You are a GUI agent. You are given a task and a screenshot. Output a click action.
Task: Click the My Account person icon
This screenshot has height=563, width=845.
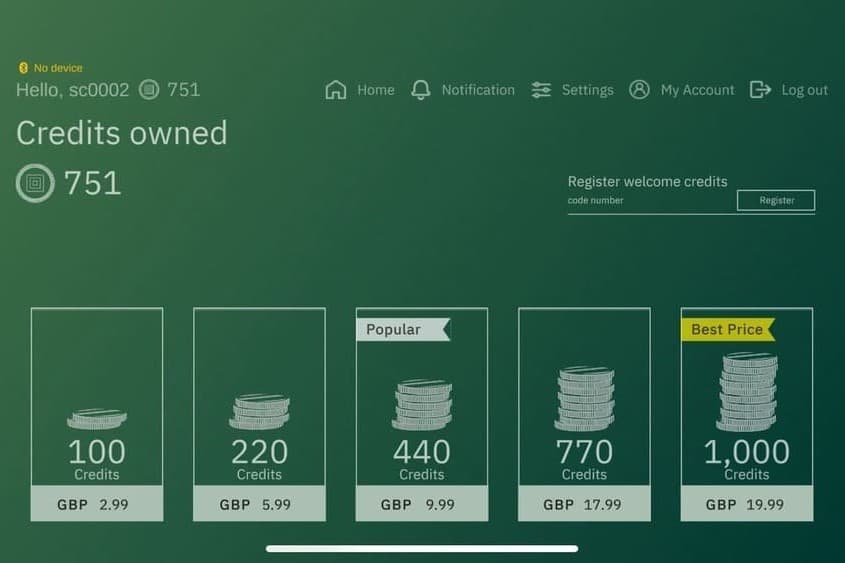639,89
